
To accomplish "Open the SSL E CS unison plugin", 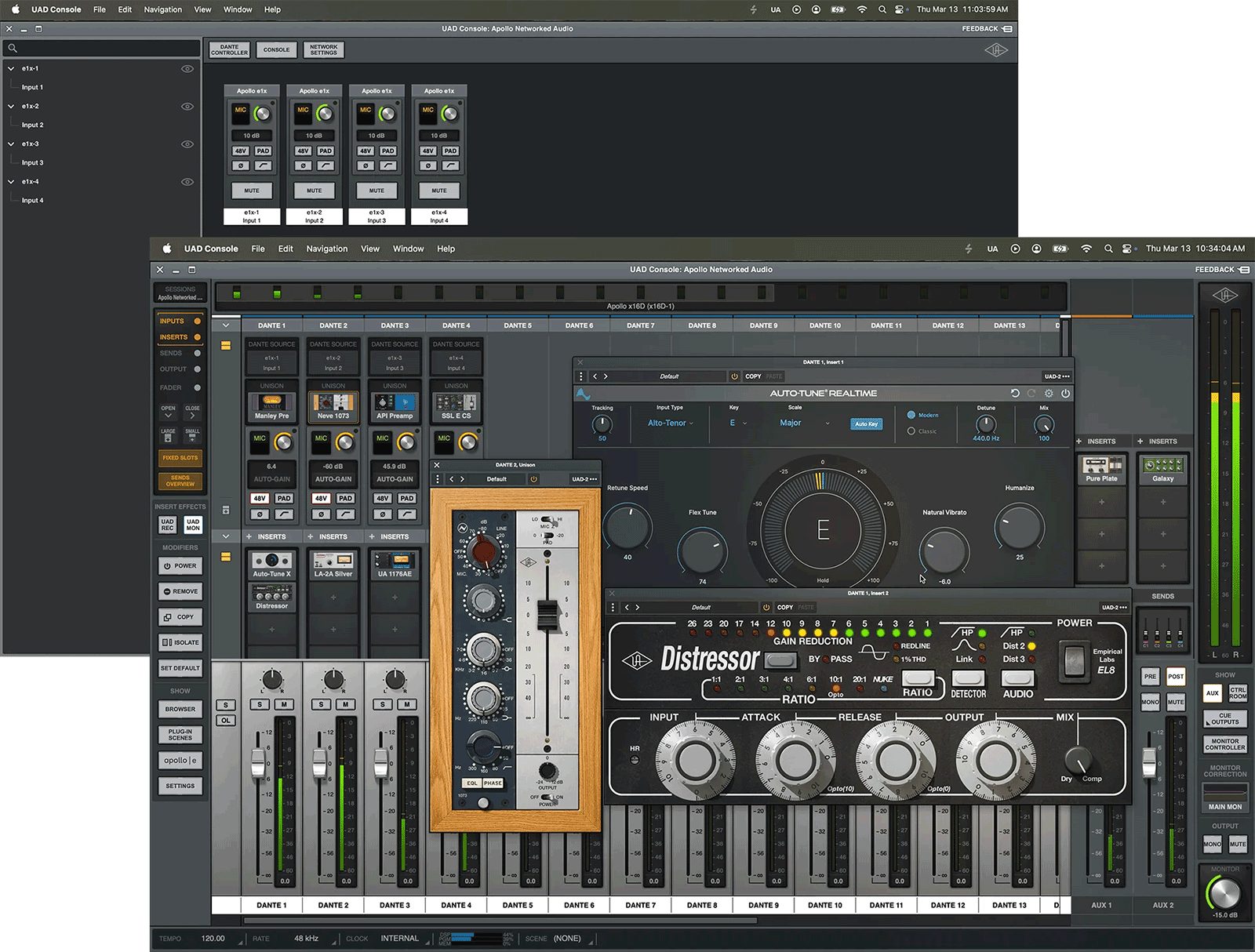I will 456,406.
